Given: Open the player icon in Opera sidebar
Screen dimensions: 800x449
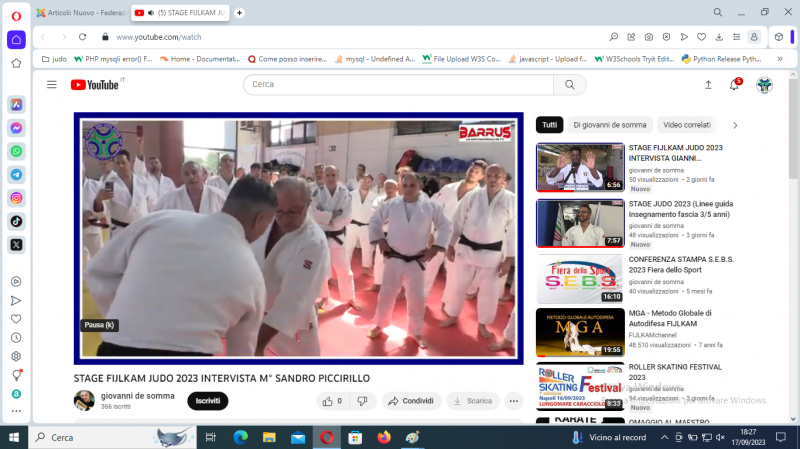Looking at the screenshot, I should click(x=16, y=282).
